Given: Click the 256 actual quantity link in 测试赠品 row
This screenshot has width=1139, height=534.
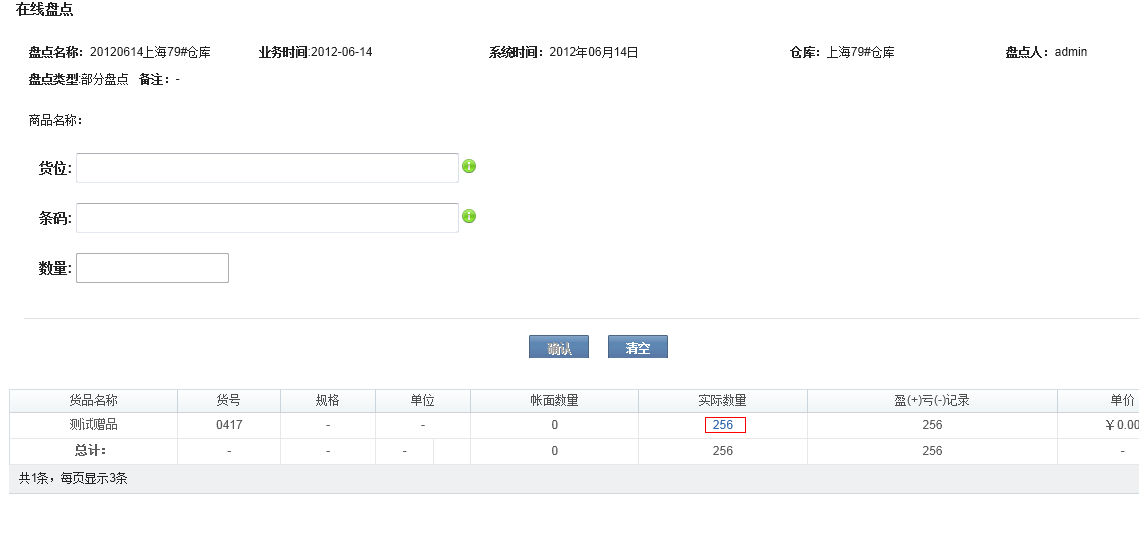Looking at the screenshot, I should click(723, 425).
